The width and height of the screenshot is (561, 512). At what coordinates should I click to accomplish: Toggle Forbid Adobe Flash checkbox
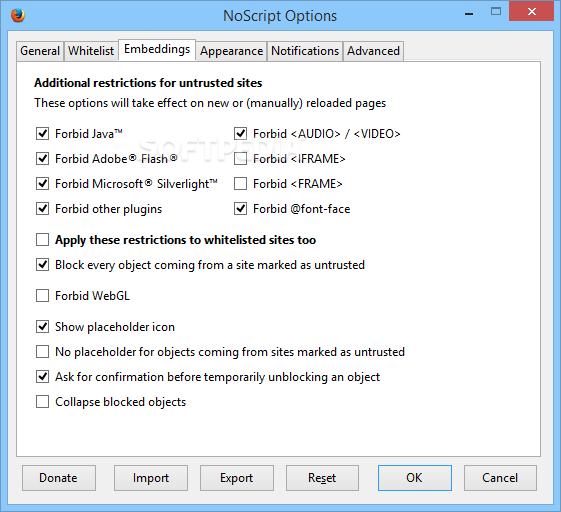coord(43,159)
